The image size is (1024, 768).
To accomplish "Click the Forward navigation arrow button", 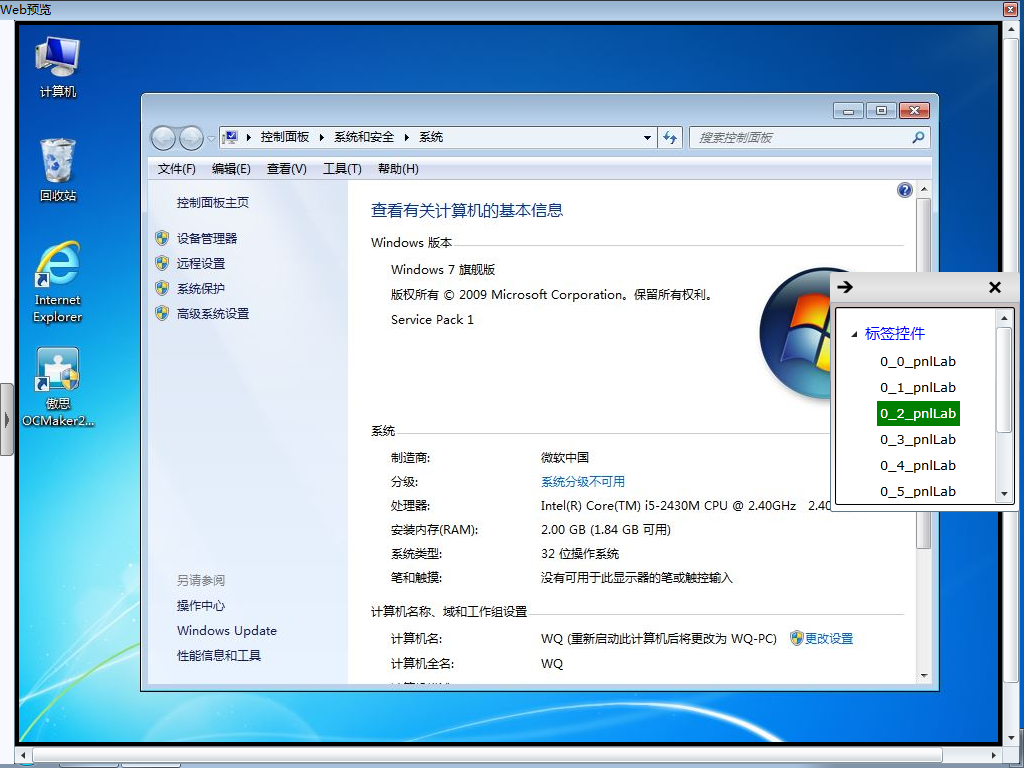I will (x=191, y=138).
